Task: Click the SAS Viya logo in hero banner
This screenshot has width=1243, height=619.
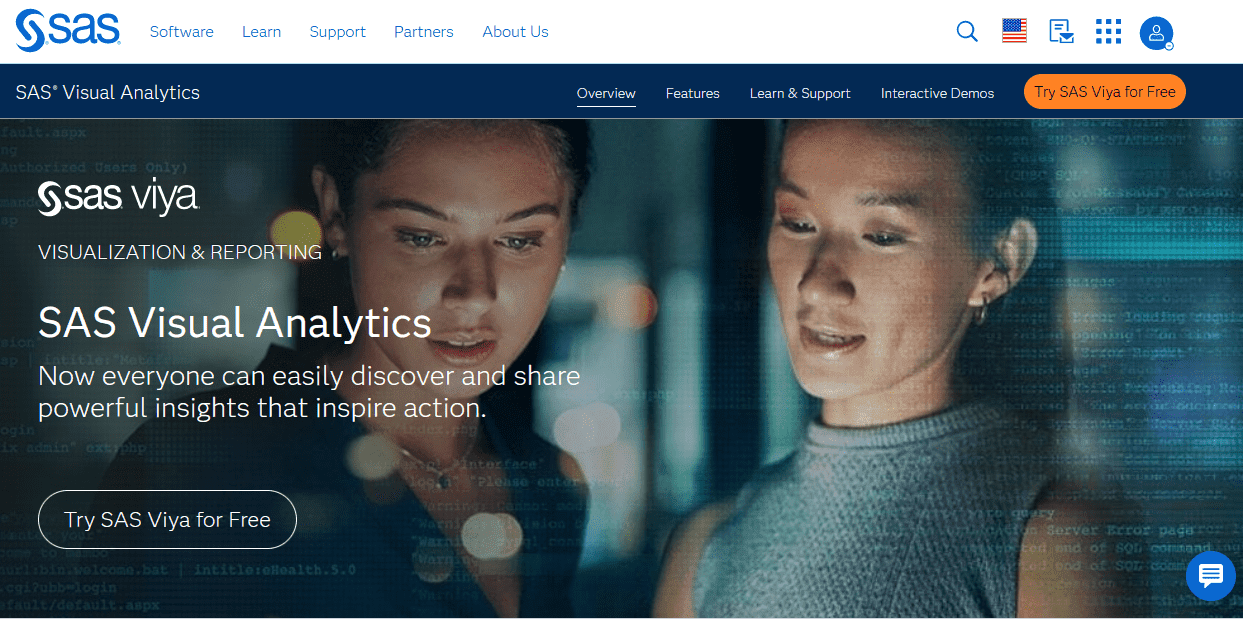Action: (118, 197)
